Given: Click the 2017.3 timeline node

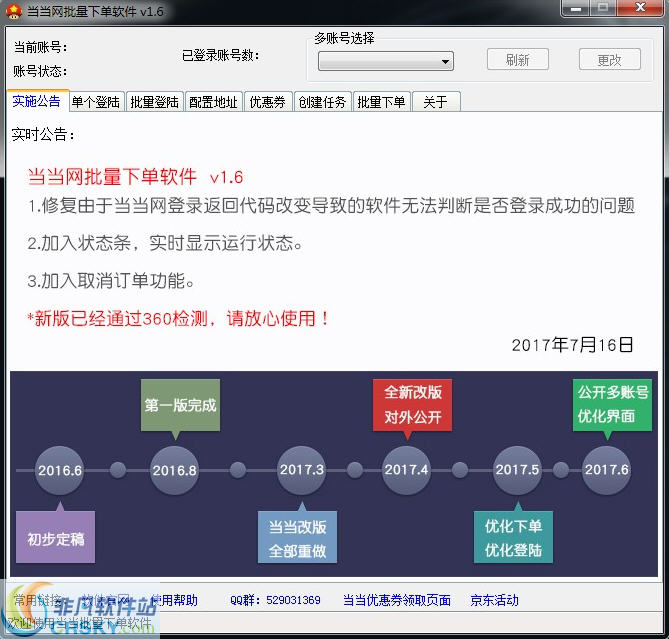Looking at the screenshot, I should pos(302,470).
